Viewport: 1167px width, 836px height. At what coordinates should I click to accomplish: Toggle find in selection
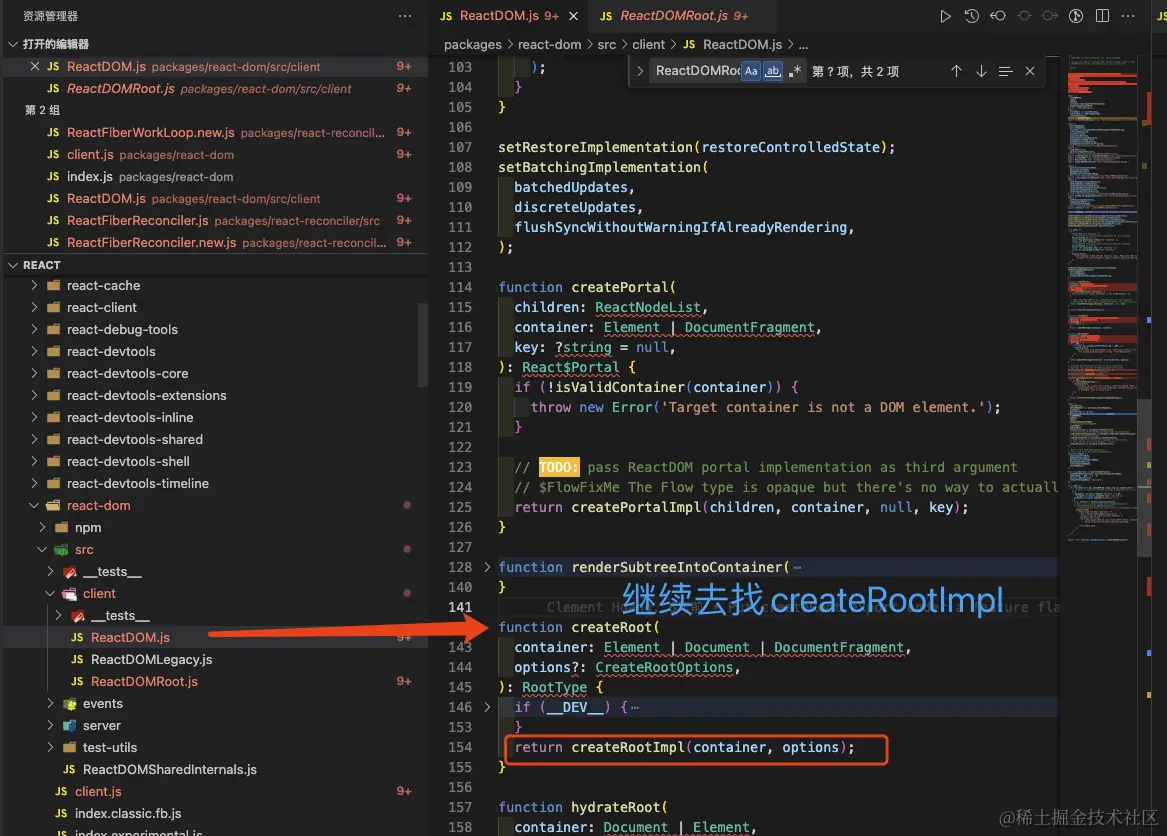1005,71
